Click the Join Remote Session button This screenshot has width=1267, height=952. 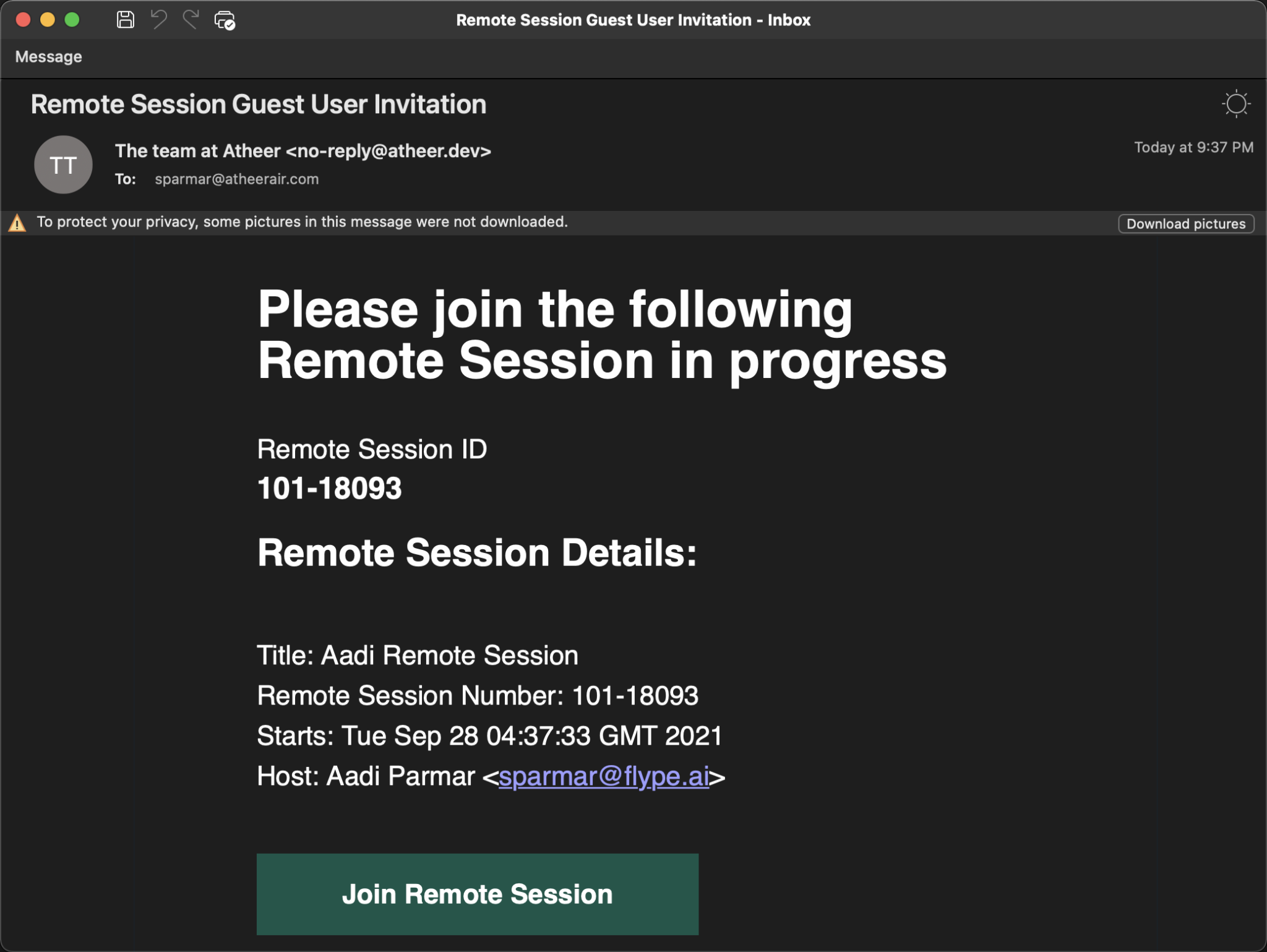478,894
